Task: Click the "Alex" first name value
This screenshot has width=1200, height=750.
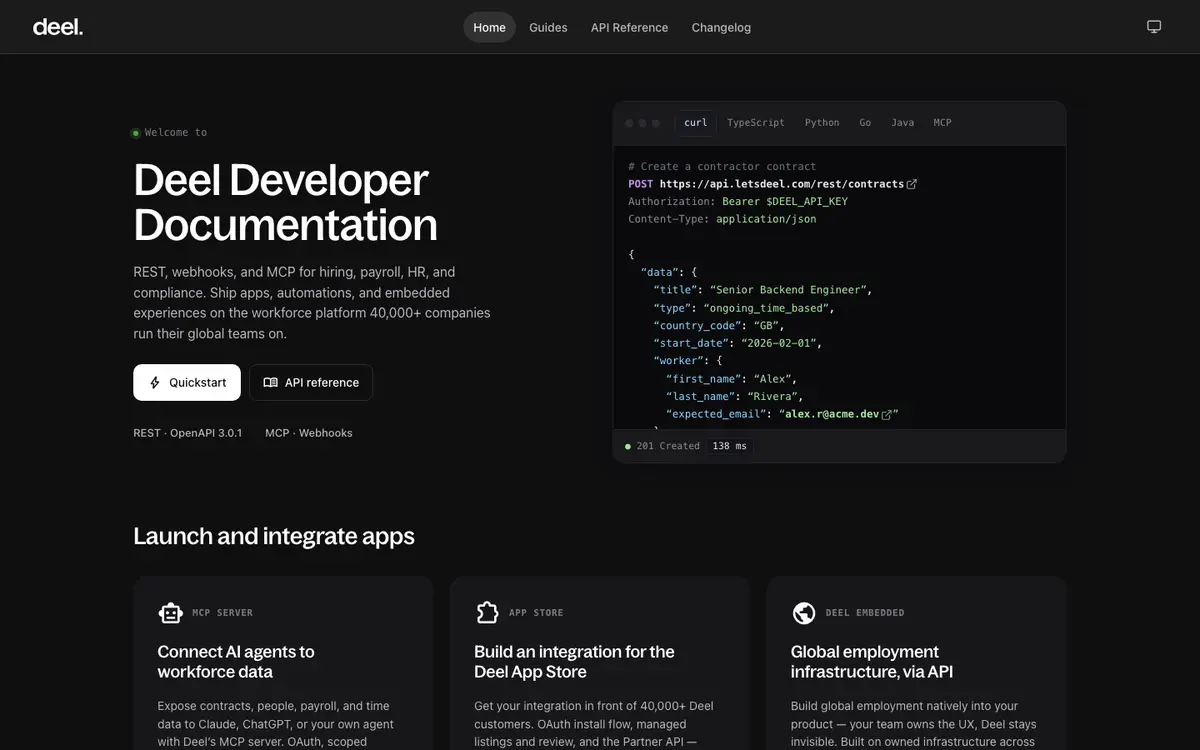Action: point(773,379)
